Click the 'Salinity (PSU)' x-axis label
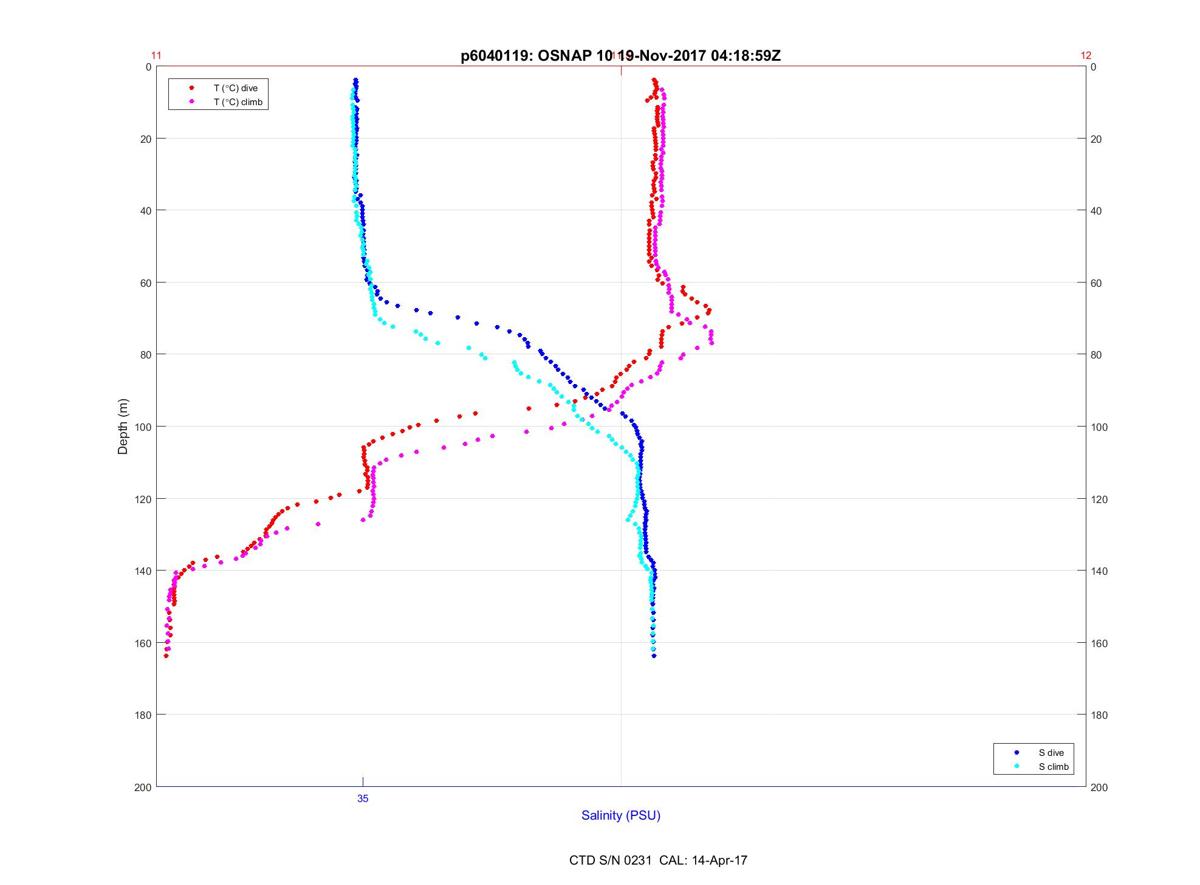This screenshot has height=885, width=1200. point(621,815)
